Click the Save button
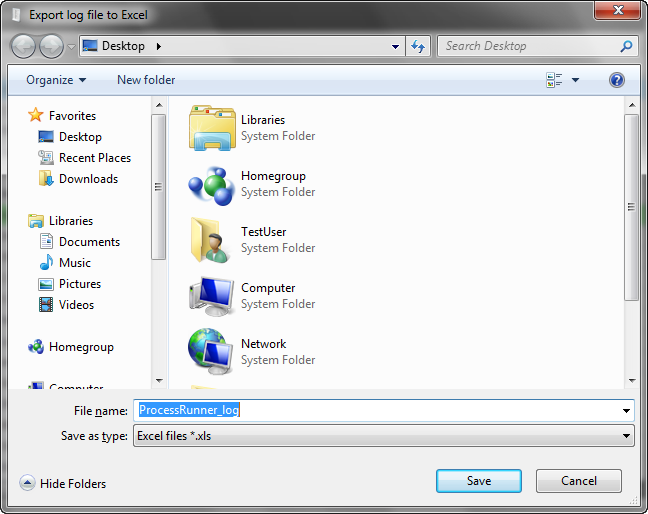 (x=479, y=481)
